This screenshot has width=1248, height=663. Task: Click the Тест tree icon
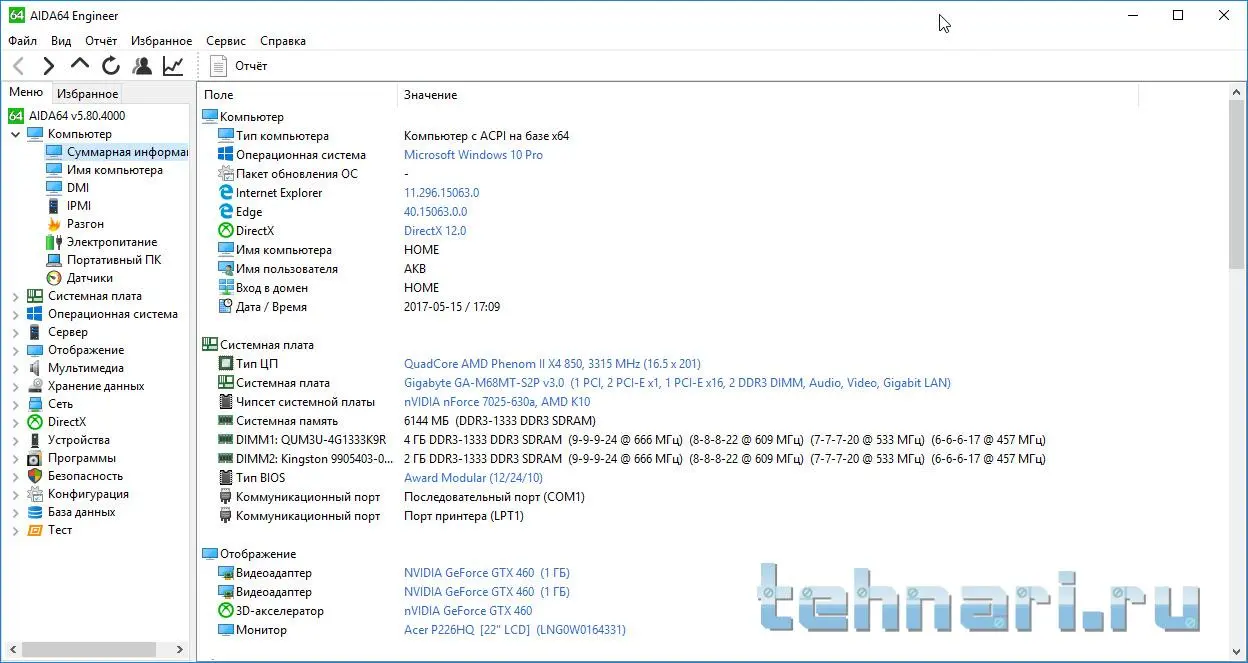(35, 530)
